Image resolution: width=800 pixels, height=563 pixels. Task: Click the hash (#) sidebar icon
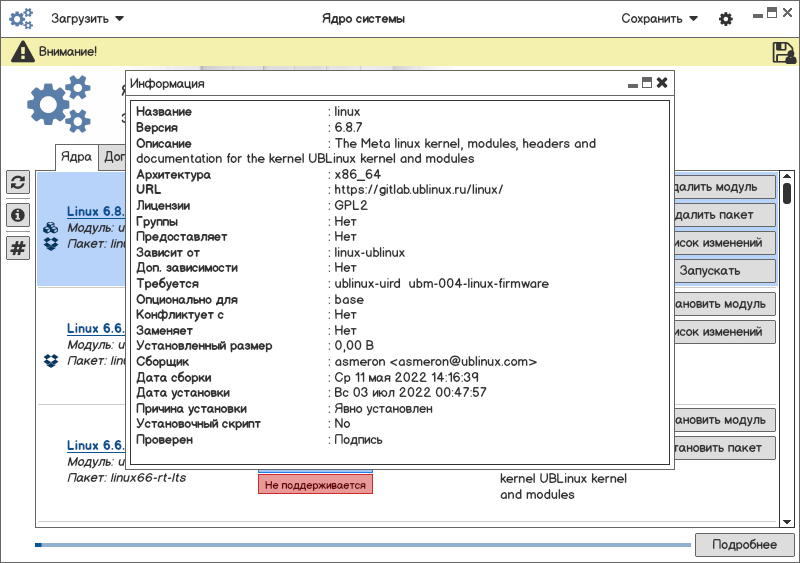tap(18, 248)
